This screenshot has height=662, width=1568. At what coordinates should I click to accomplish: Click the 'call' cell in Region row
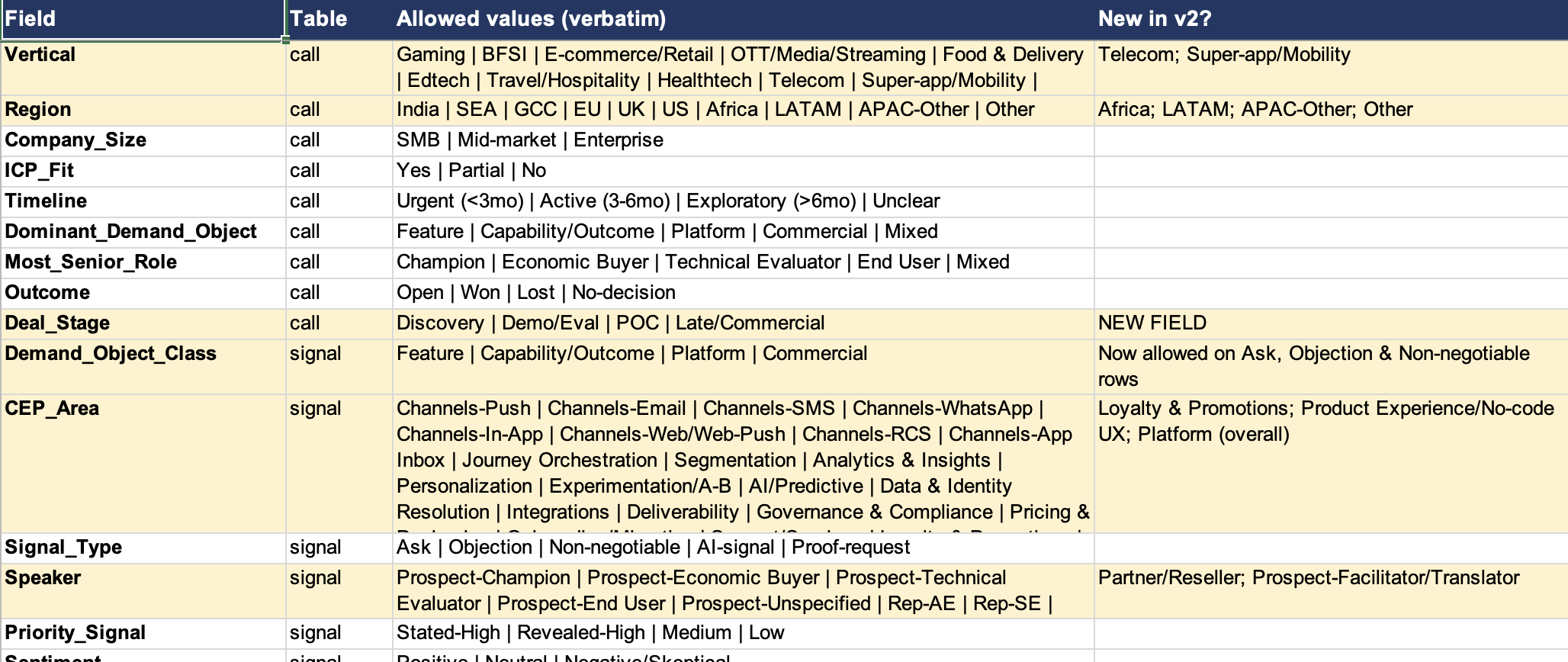[x=339, y=111]
